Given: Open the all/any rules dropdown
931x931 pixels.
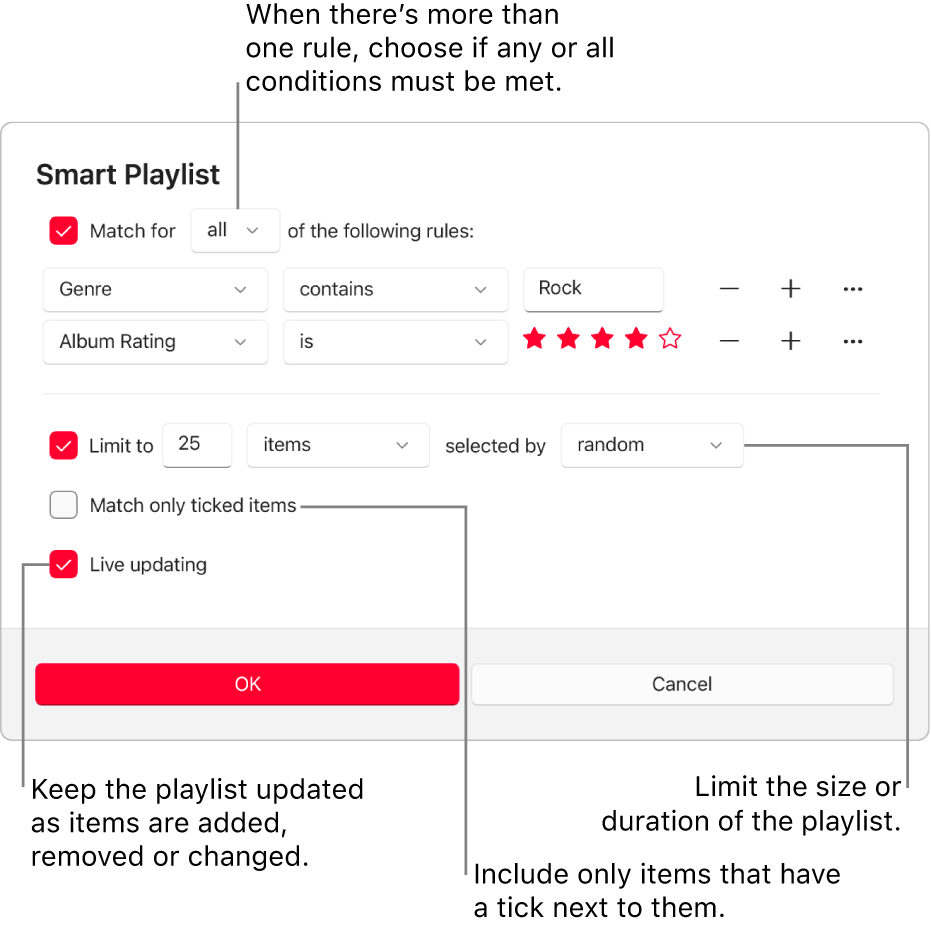Looking at the screenshot, I should (234, 230).
